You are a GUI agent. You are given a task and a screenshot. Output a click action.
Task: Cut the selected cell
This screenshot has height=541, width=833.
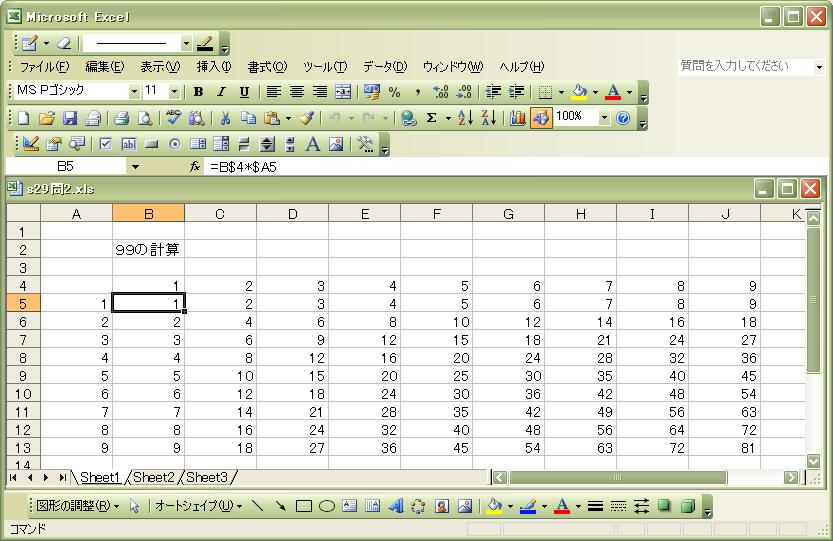[x=225, y=118]
